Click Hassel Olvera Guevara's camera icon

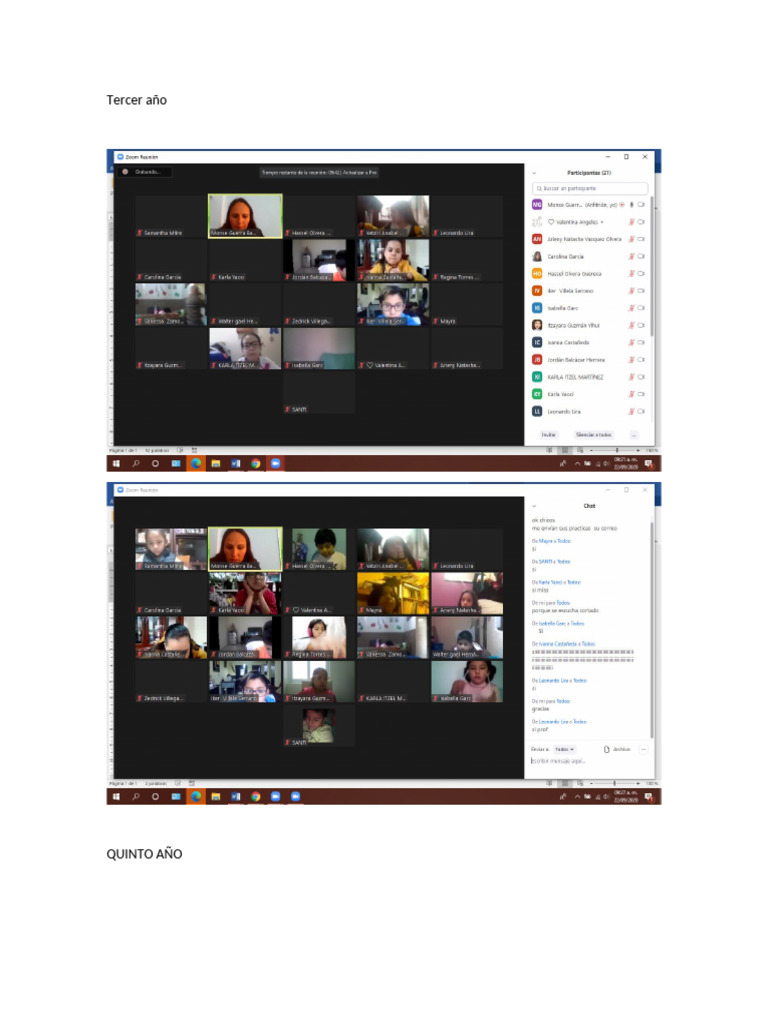(641, 274)
